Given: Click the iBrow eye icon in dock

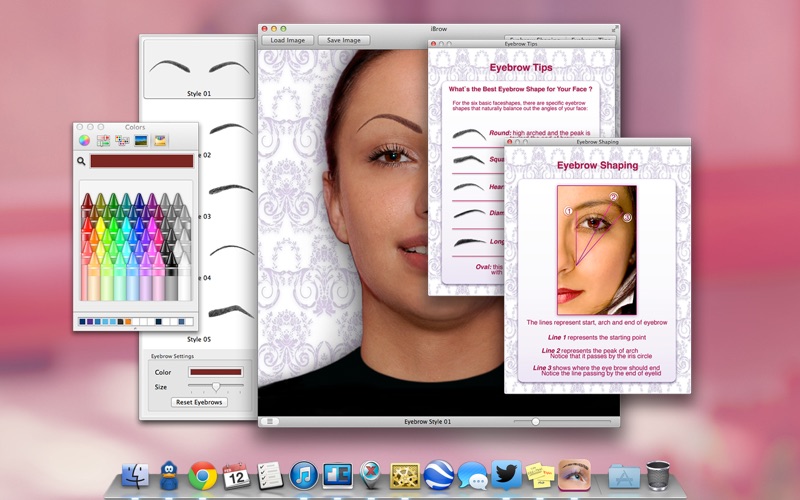Looking at the screenshot, I should (x=574, y=474).
